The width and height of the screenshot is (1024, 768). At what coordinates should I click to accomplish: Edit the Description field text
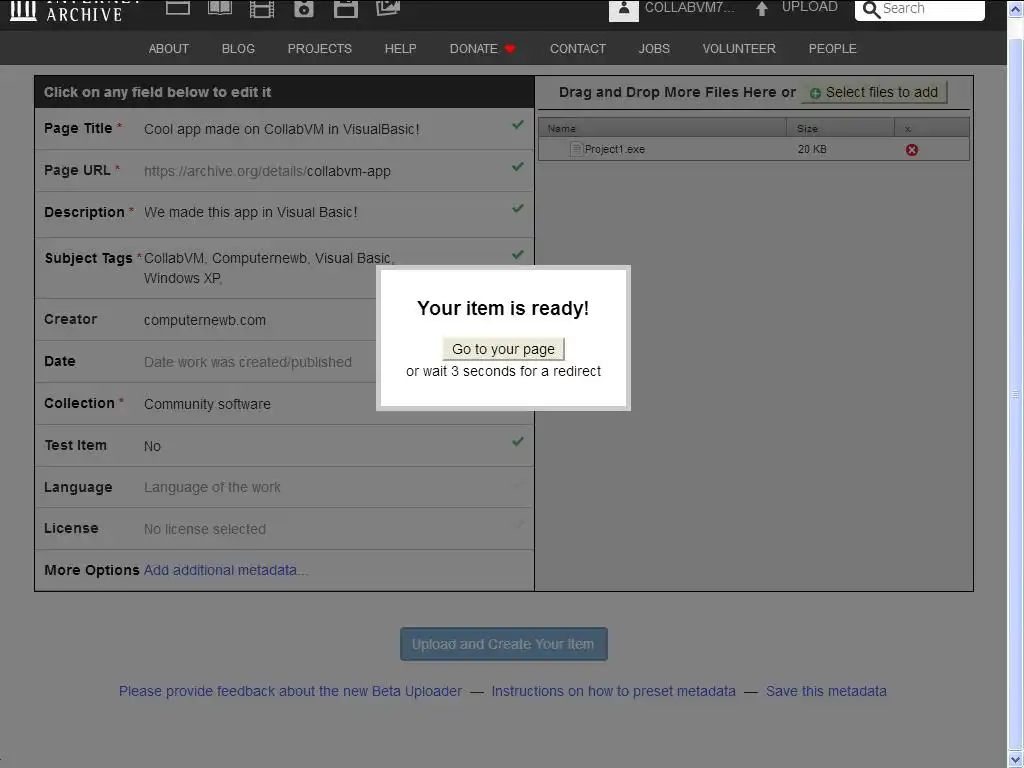(251, 212)
